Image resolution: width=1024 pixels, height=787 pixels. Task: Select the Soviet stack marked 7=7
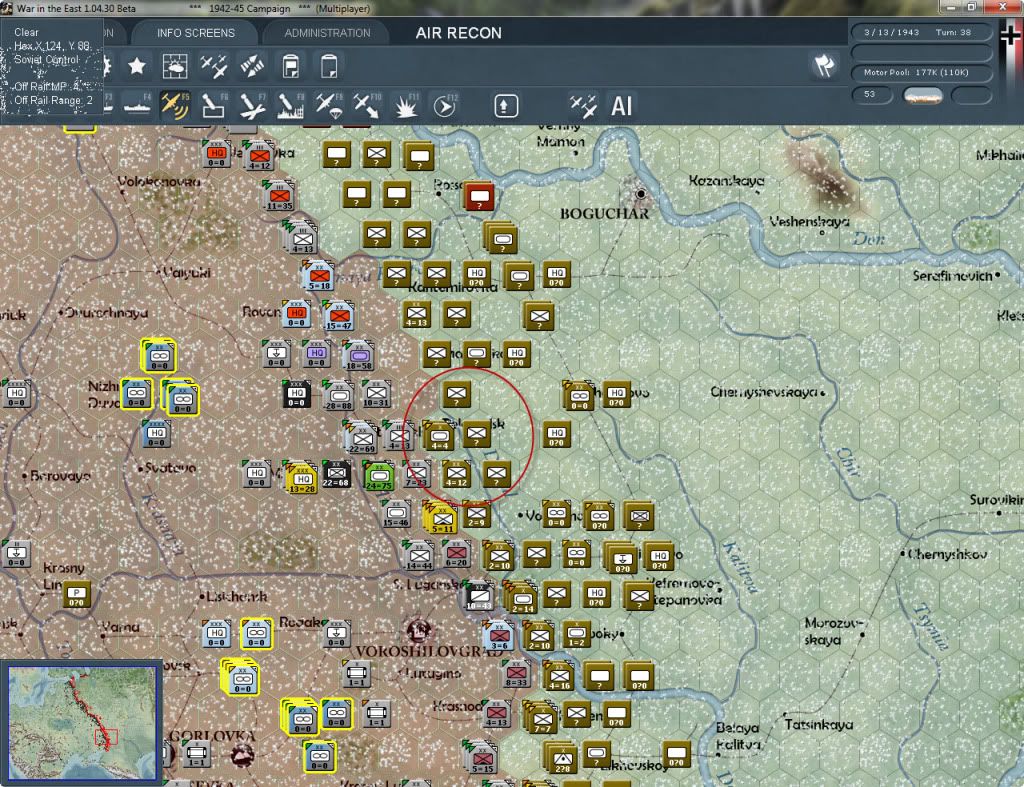point(543,718)
